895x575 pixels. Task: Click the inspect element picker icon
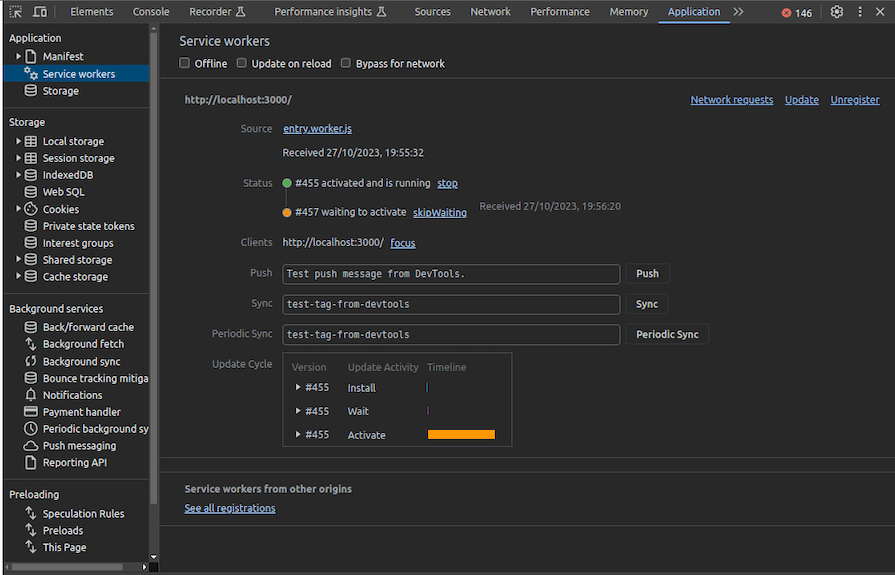click(15, 12)
